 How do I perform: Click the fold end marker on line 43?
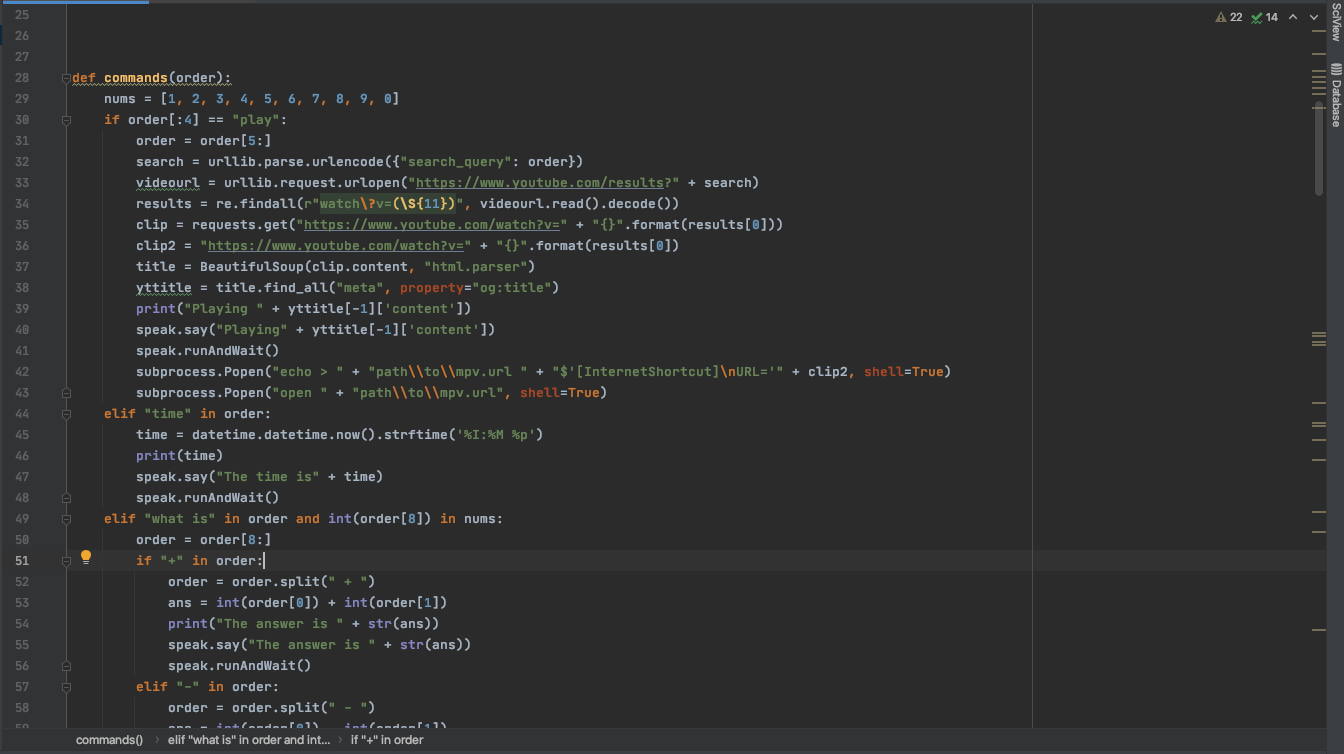(x=67, y=393)
